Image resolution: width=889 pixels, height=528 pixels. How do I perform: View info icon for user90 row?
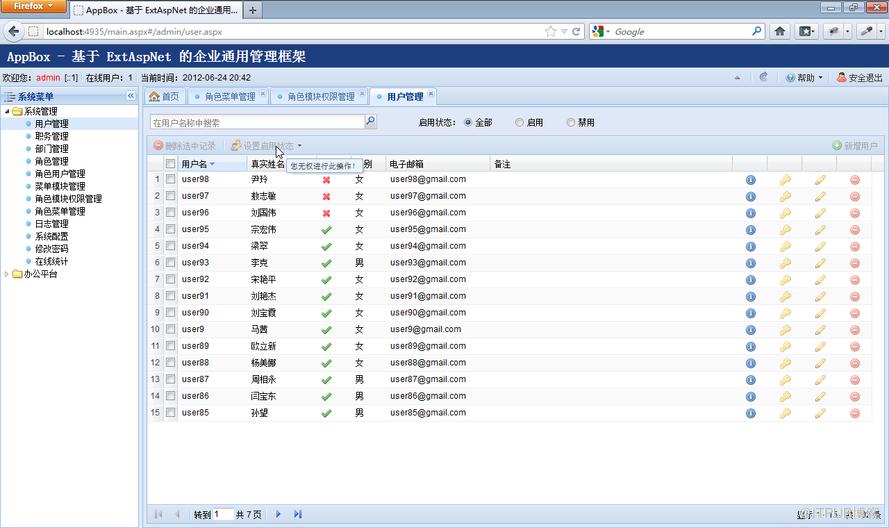751,313
